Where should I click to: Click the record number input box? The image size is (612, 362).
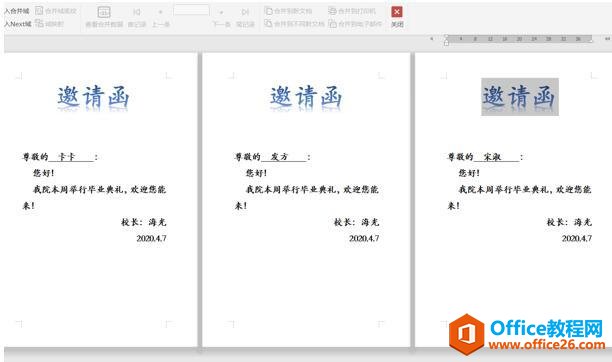(191, 10)
